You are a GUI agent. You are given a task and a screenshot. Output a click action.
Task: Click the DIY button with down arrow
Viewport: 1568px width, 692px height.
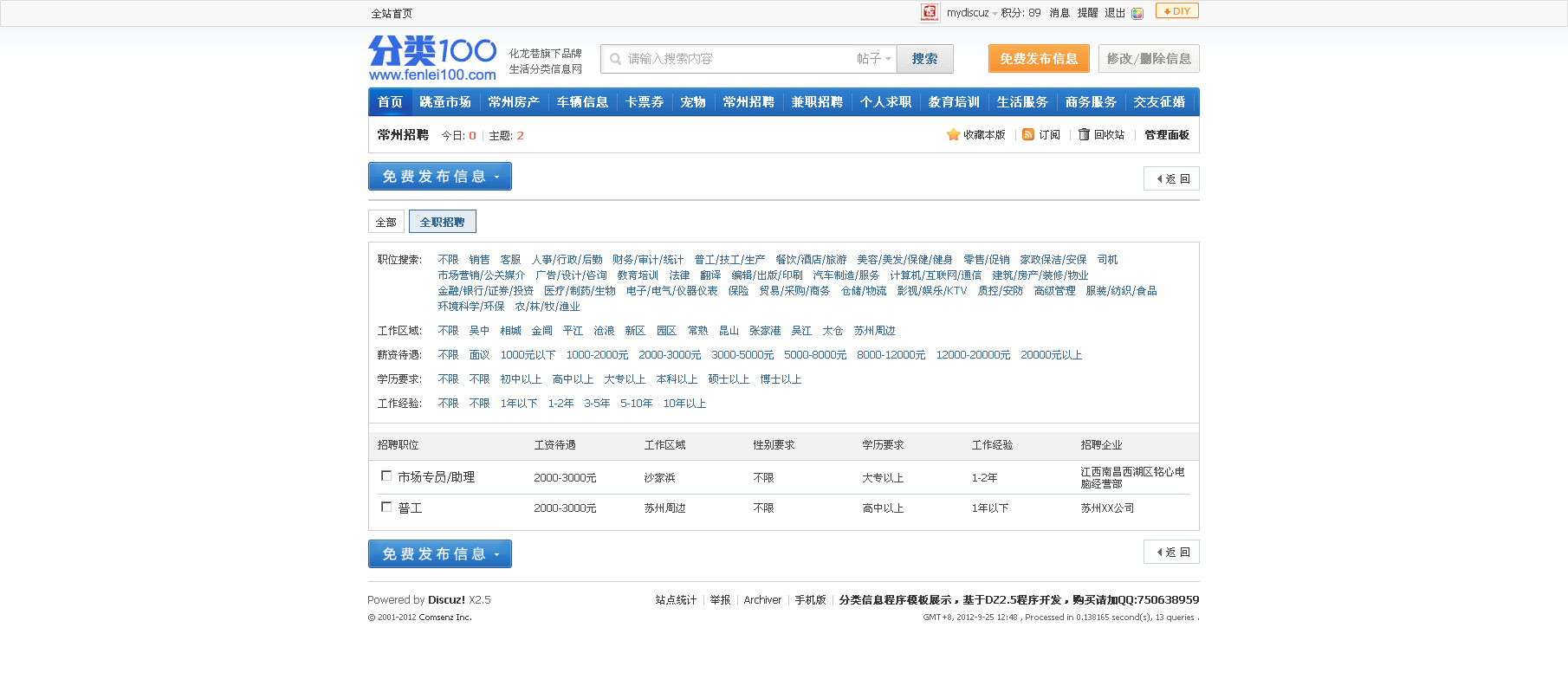tap(1176, 11)
